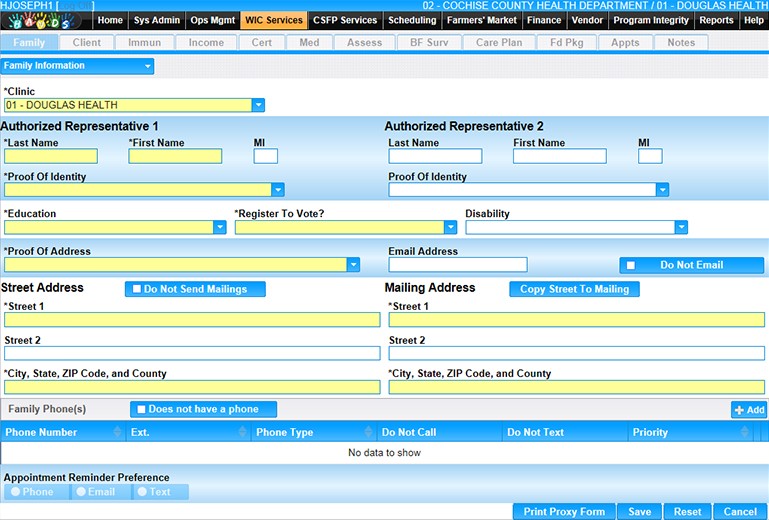The height and width of the screenshot is (520, 769).
Task: Click the plus Add phone button
Action: coord(748,410)
